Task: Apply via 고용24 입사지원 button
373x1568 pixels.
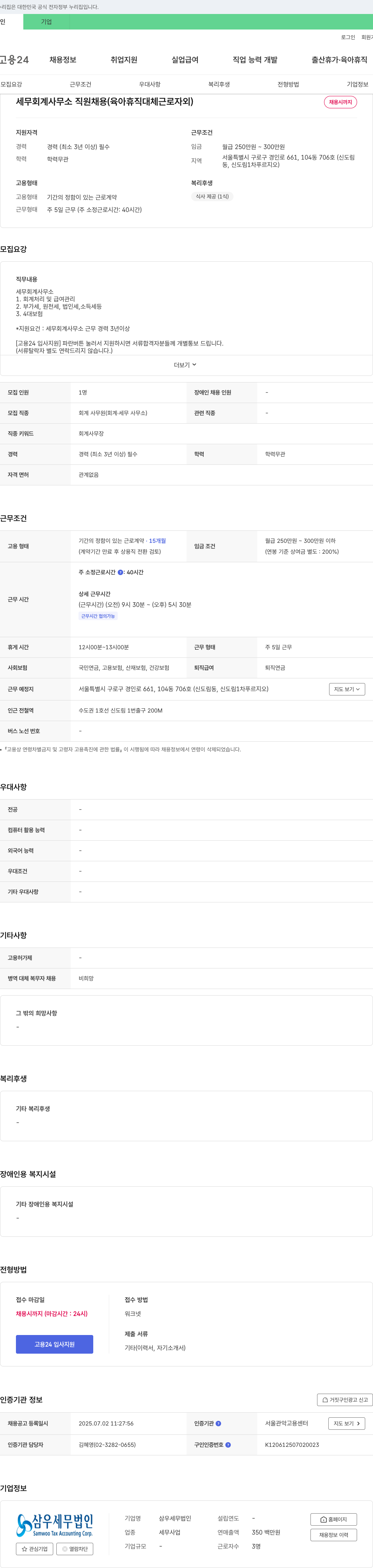Action: 54,1344
